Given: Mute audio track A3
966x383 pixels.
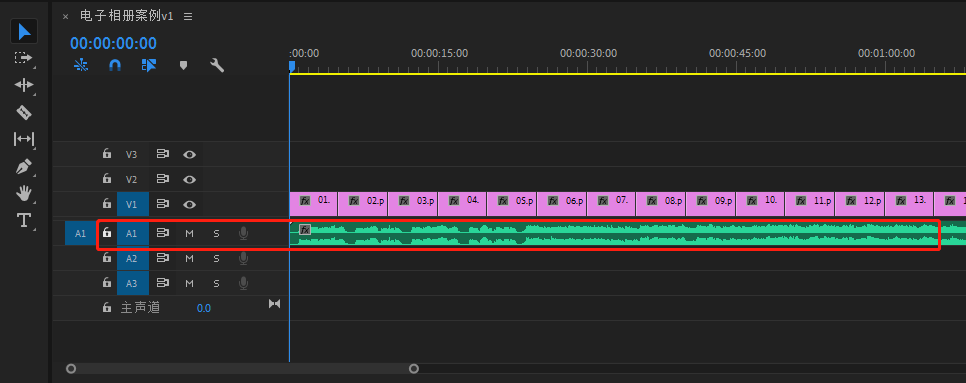Looking at the screenshot, I should pos(190,283).
